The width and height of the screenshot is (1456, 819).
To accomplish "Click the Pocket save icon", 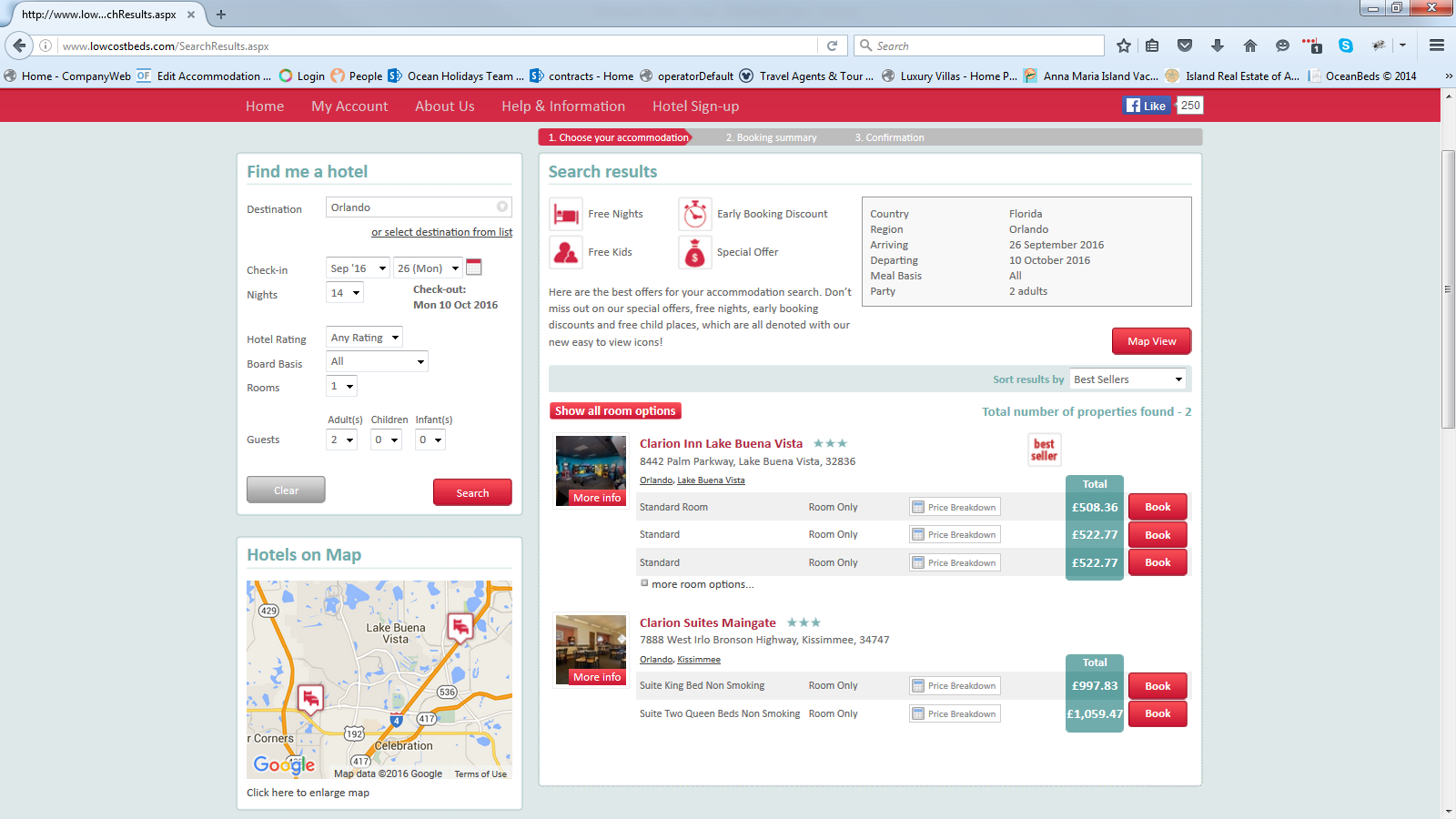I will pyautogui.click(x=1185, y=45).
